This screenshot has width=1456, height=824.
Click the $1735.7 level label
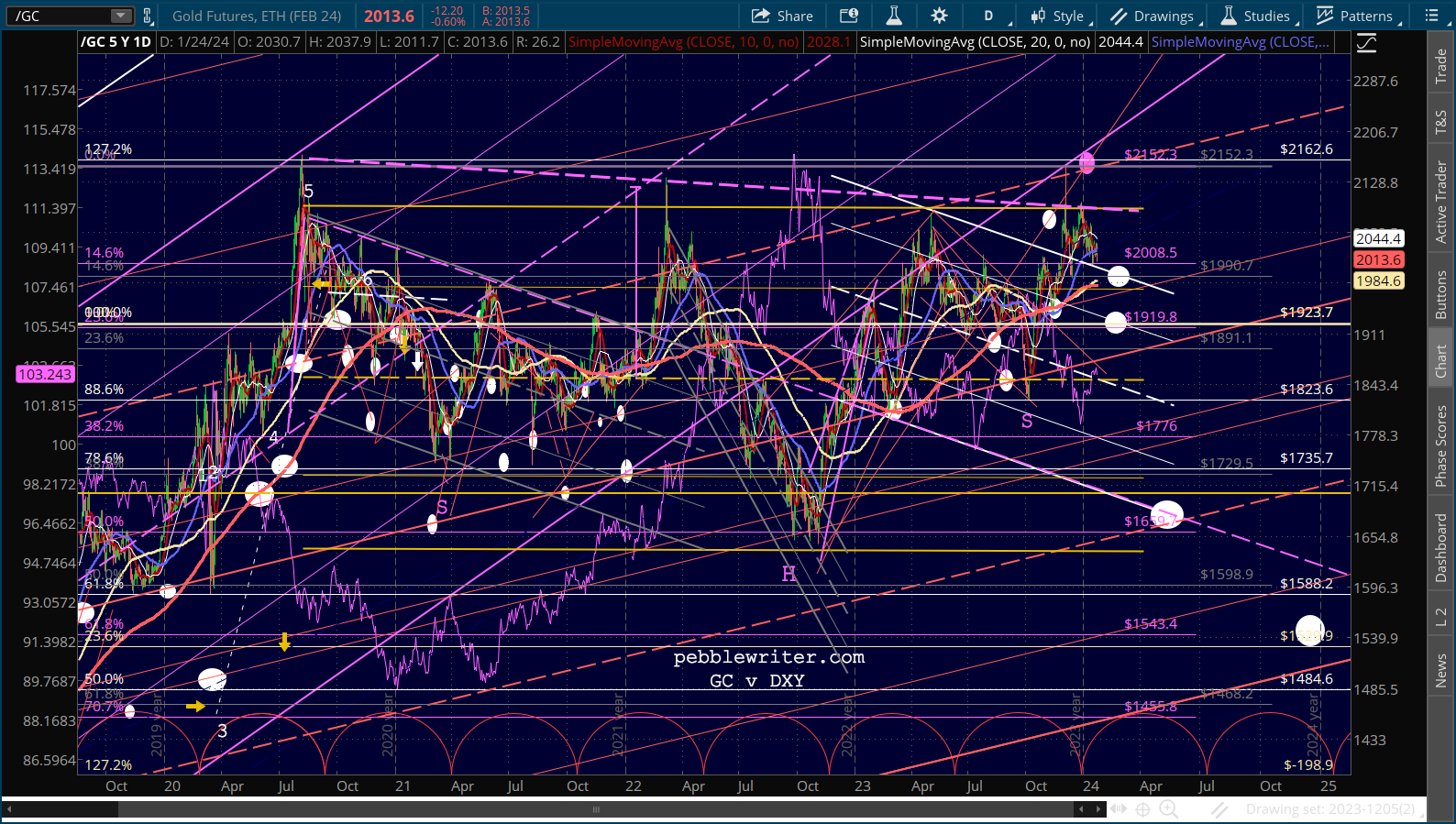tap(1307, 457)
